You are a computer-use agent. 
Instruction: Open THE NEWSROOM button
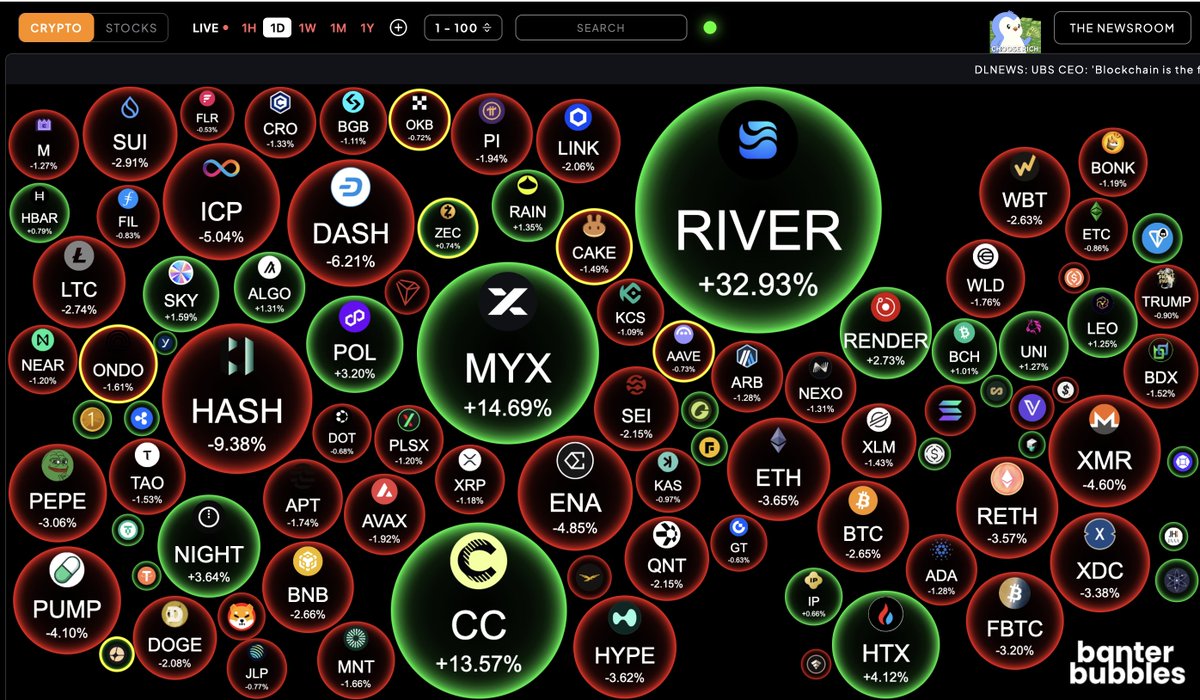tap(1122, 28)
